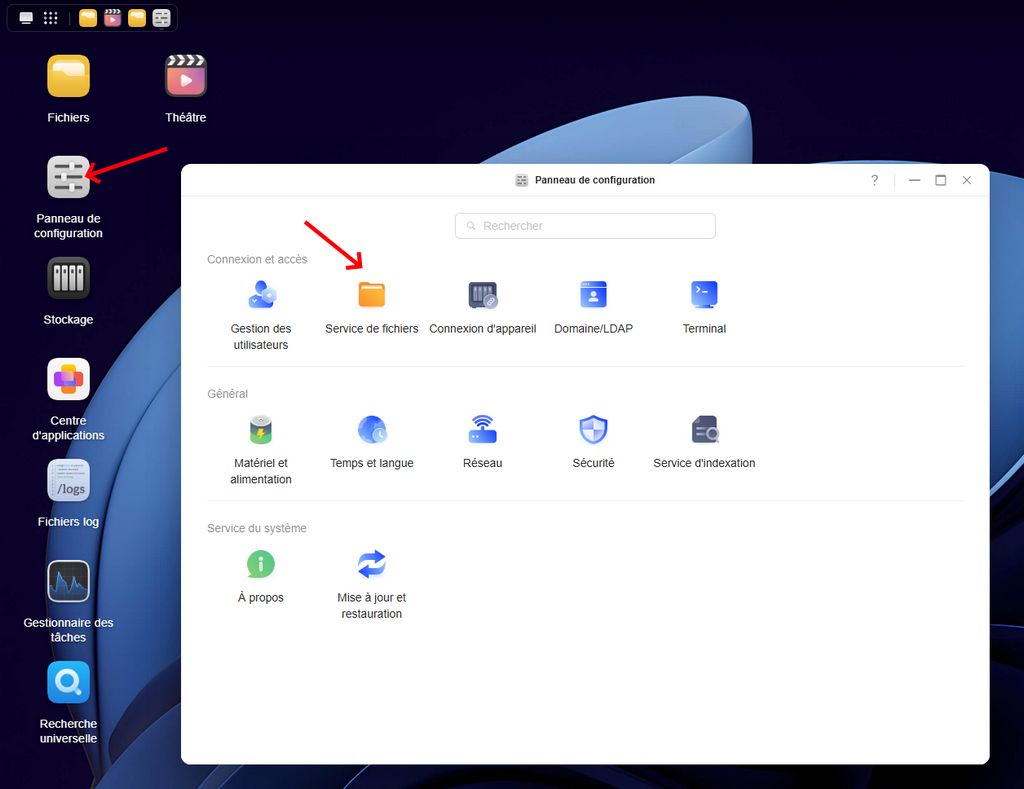The width and height of the screenshot is (1024, 789).
Task: Open Matériel et alimentation settings
Action: tap(260, 430)
